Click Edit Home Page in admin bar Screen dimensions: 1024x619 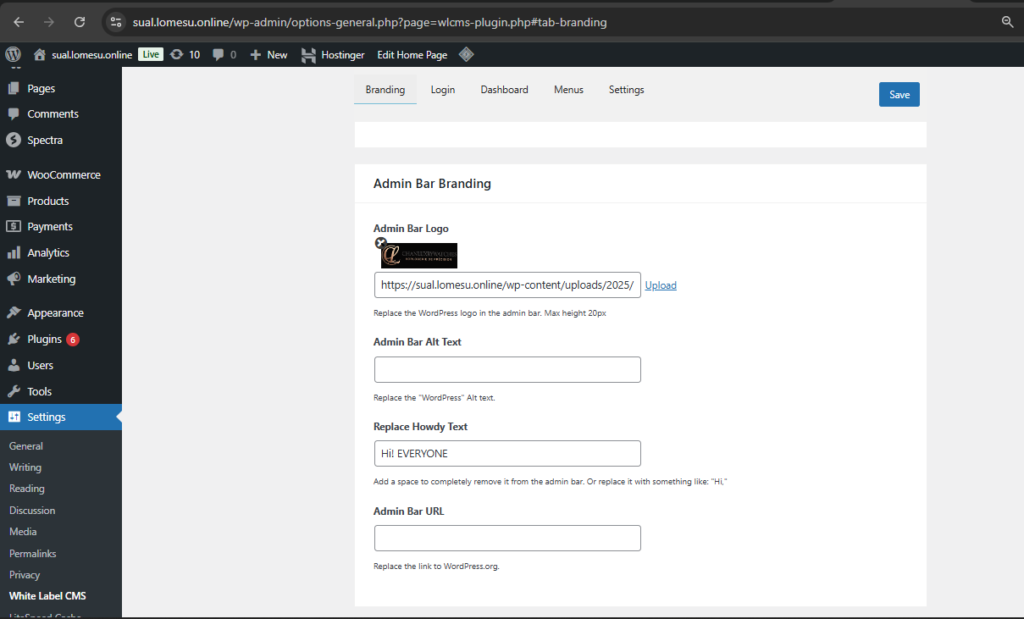(412, 55)
